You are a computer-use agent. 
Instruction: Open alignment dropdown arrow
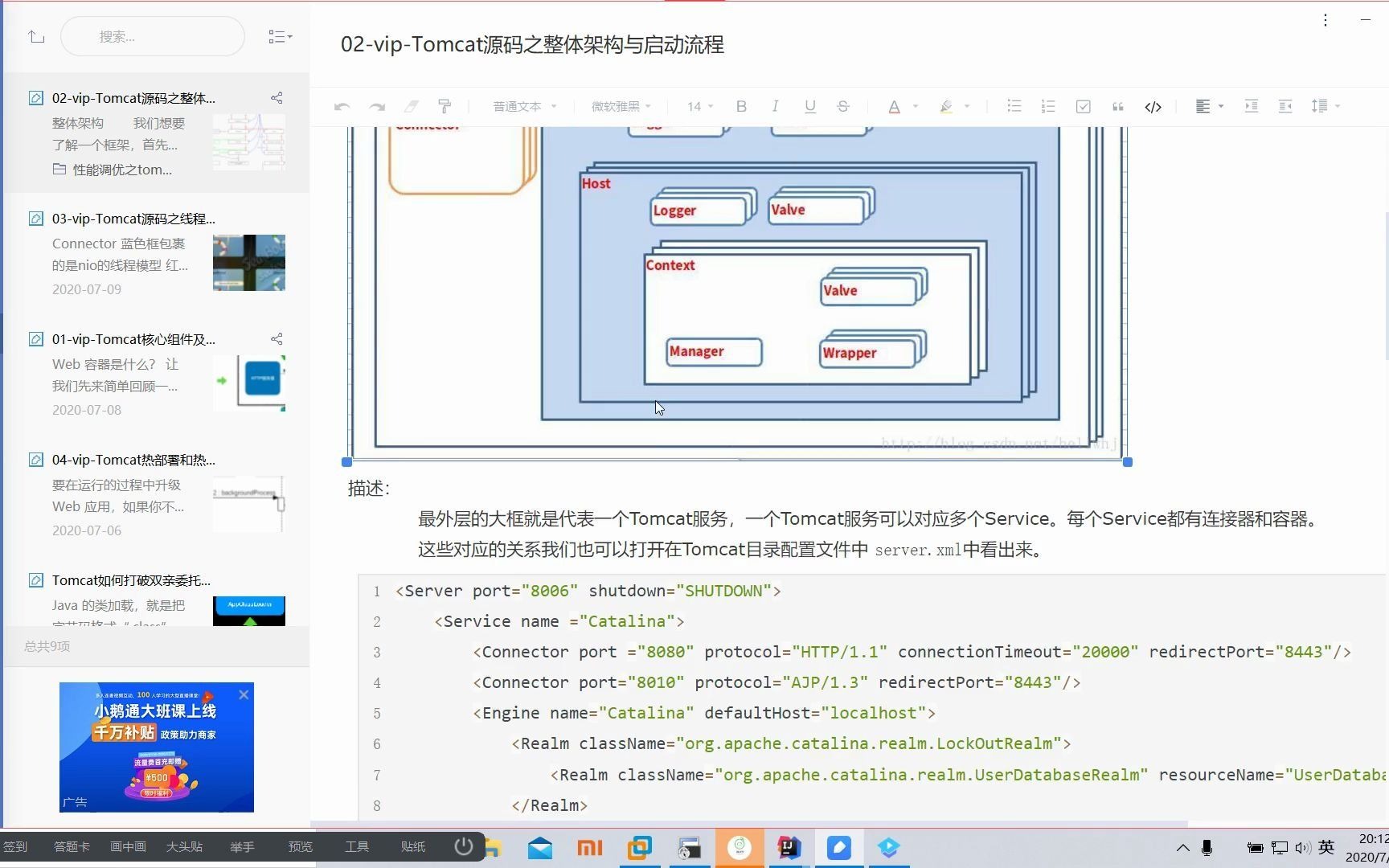click(1221, 106)
